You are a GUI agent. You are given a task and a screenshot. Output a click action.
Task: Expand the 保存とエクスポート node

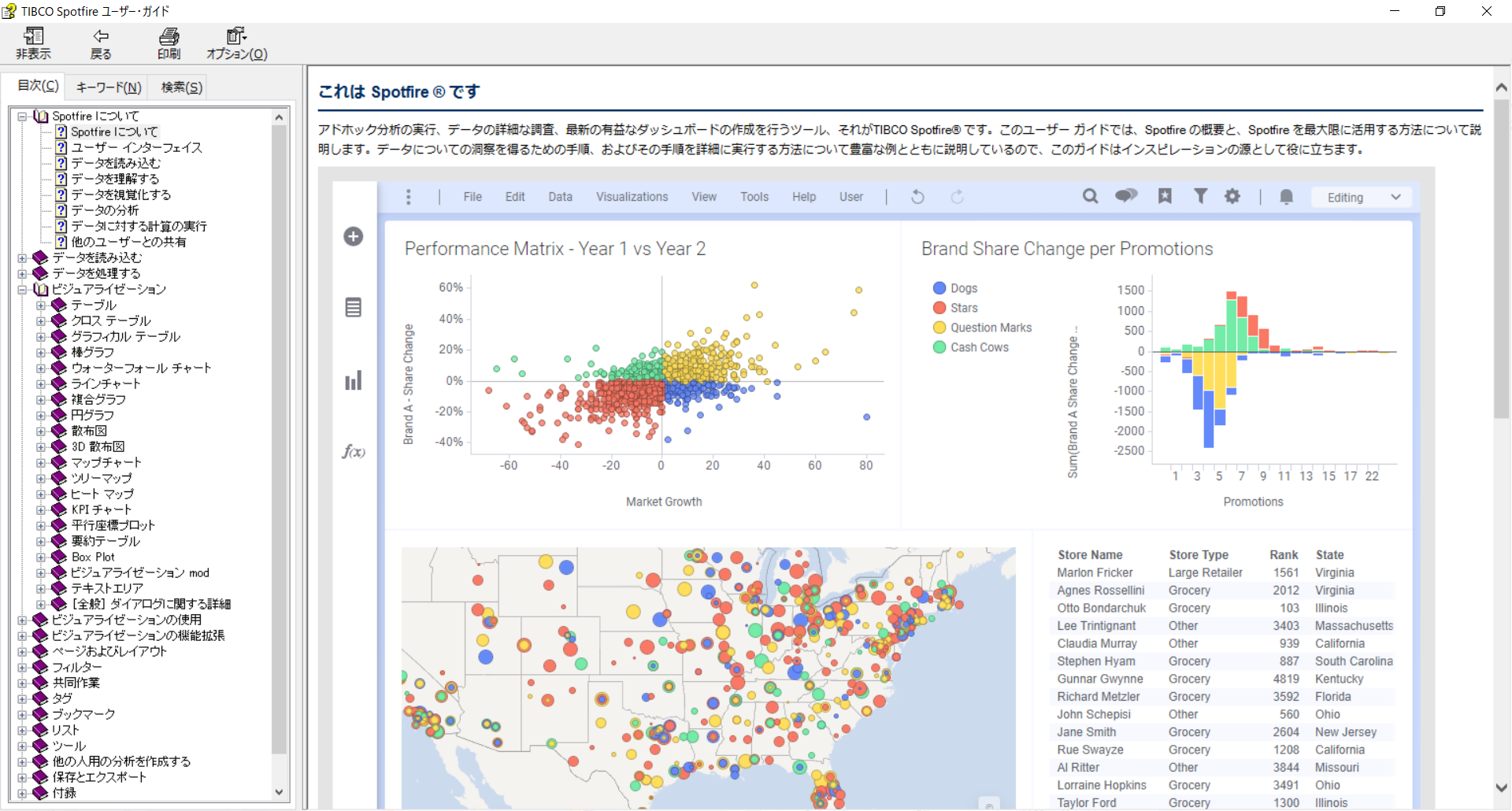coord(22,777)
